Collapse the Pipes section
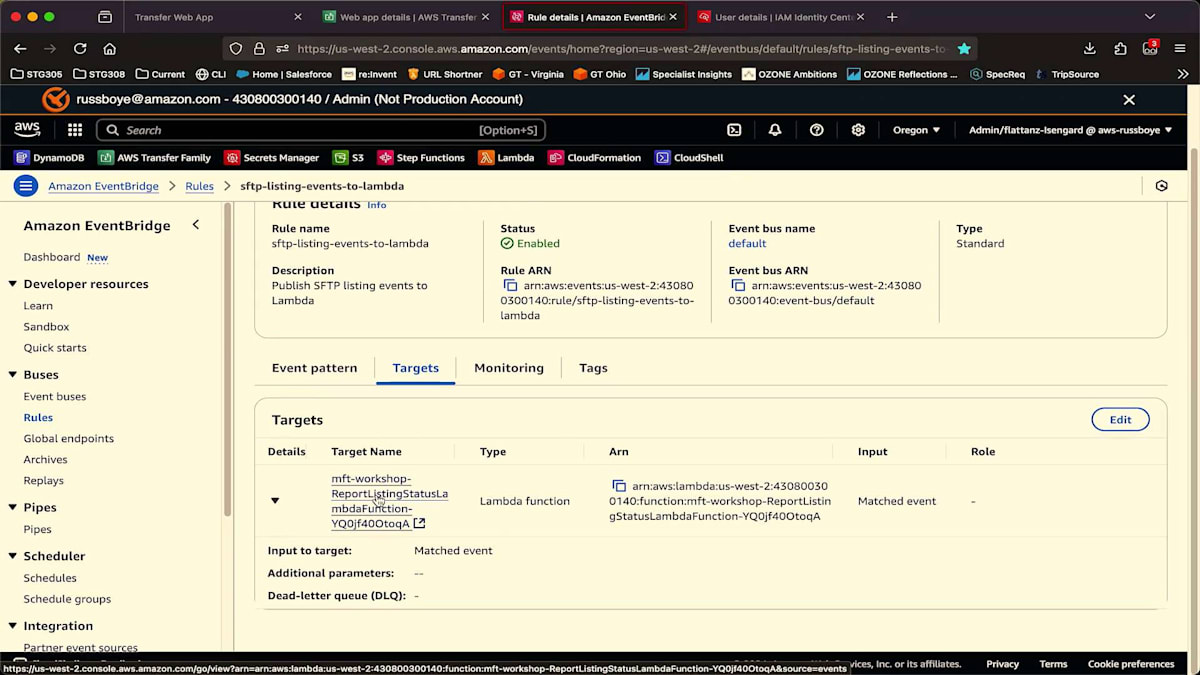The image size is (1200, 675). [x=13, y=508]
